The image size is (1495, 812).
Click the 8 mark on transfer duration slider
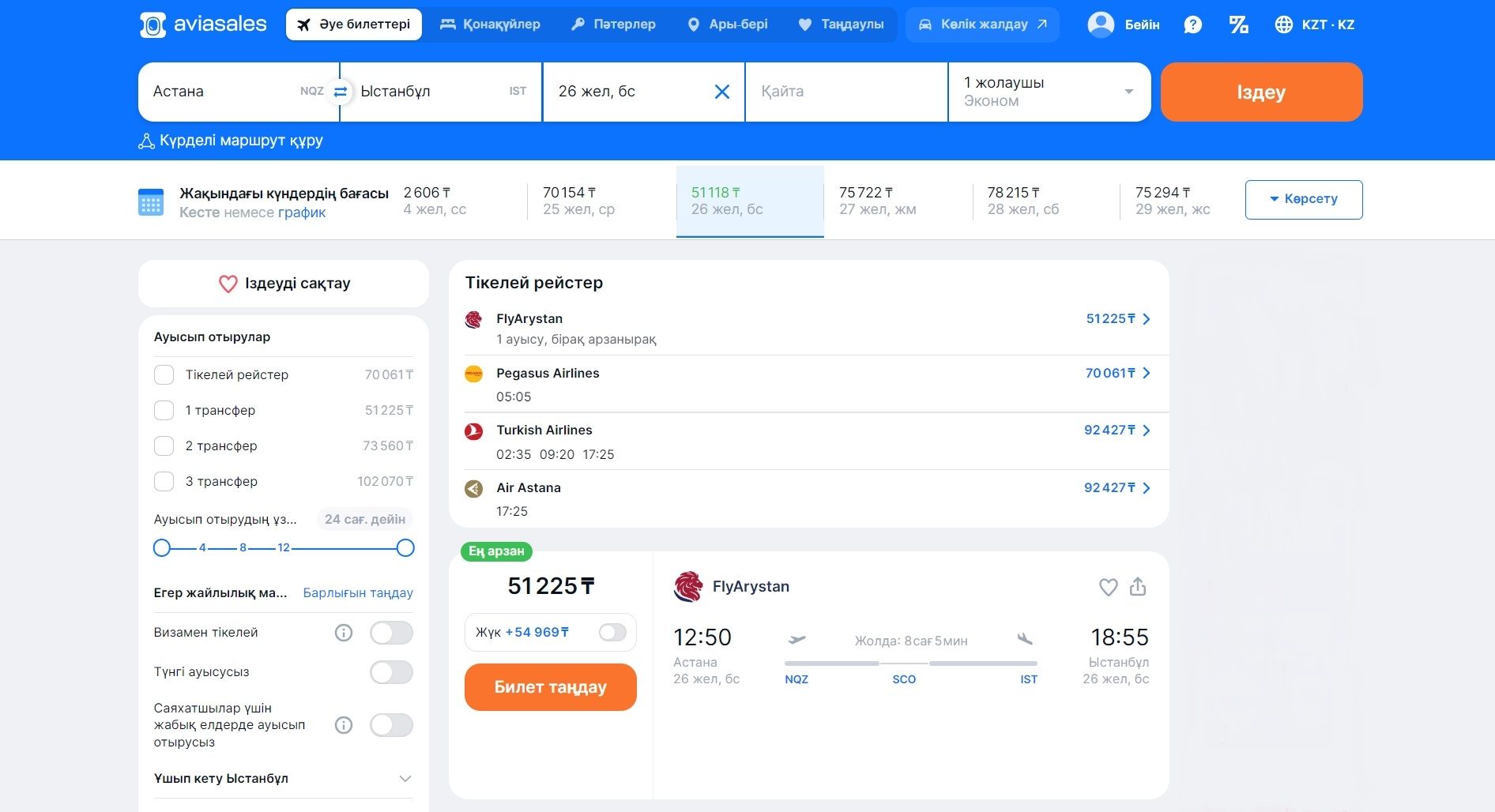point(243,547)
